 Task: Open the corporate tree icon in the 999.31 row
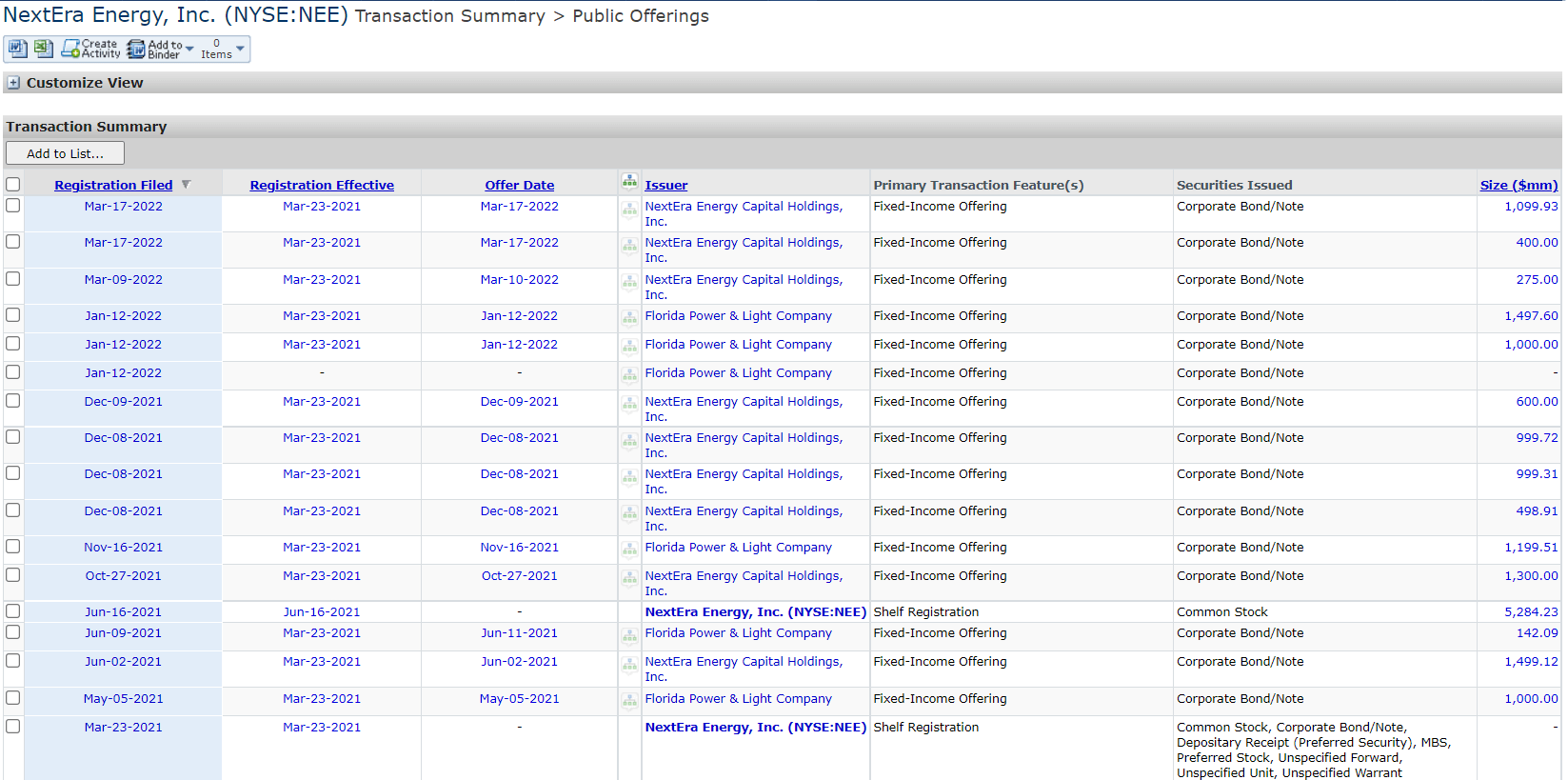[629, 477]
